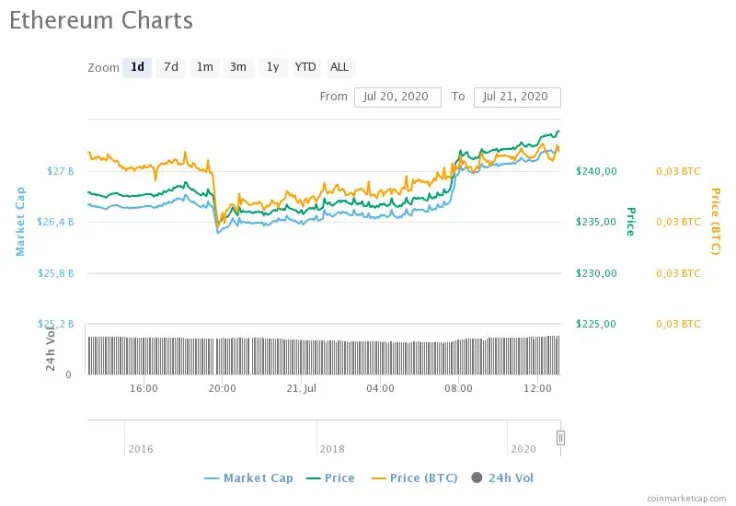Open the coinmarketcap.com credit link
Image resolution: width=736 pixels, height=506 pixels.
coord(688,497)
